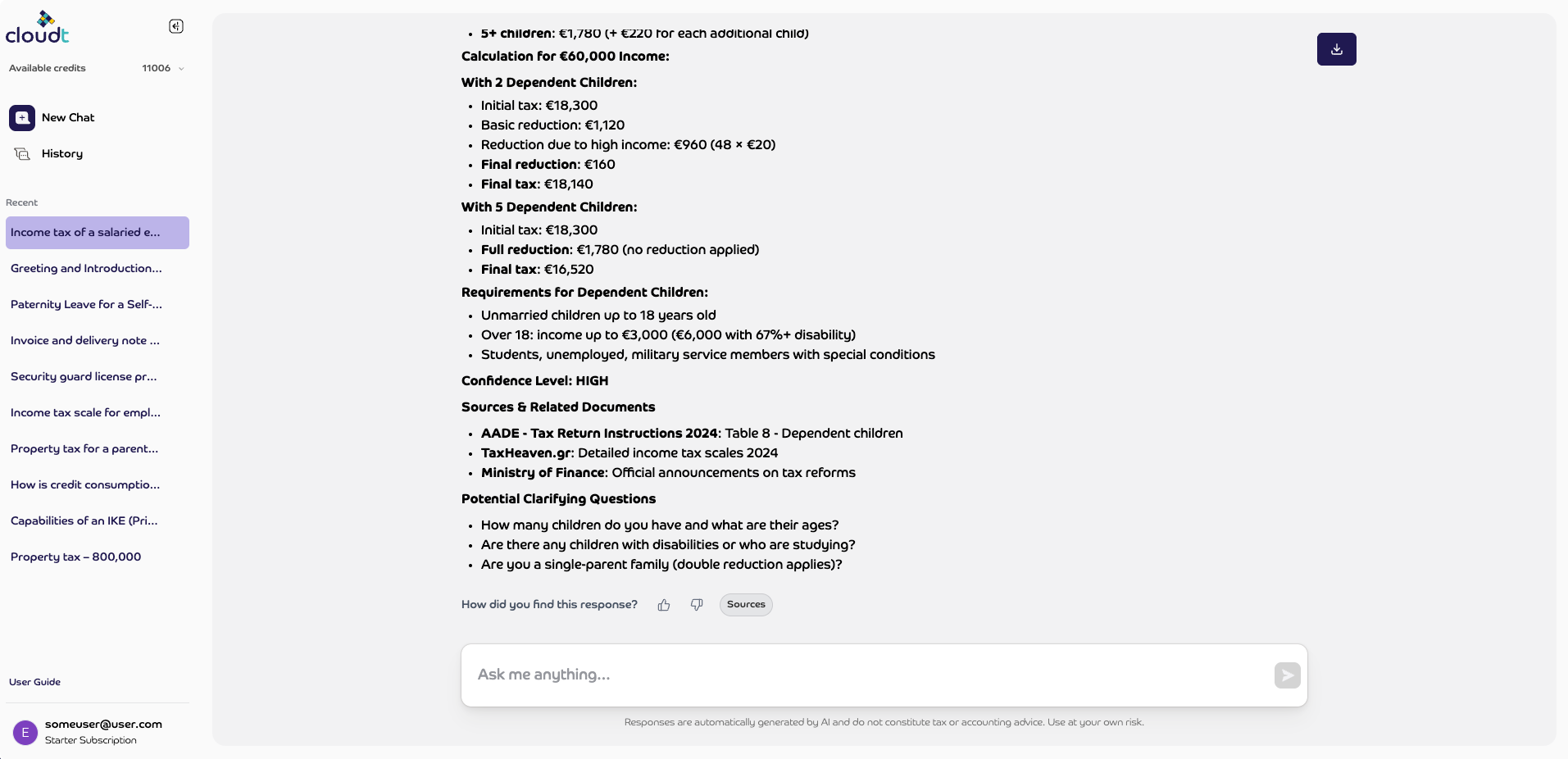Open the Greeting and Introduction chat

tap(86, 269)
